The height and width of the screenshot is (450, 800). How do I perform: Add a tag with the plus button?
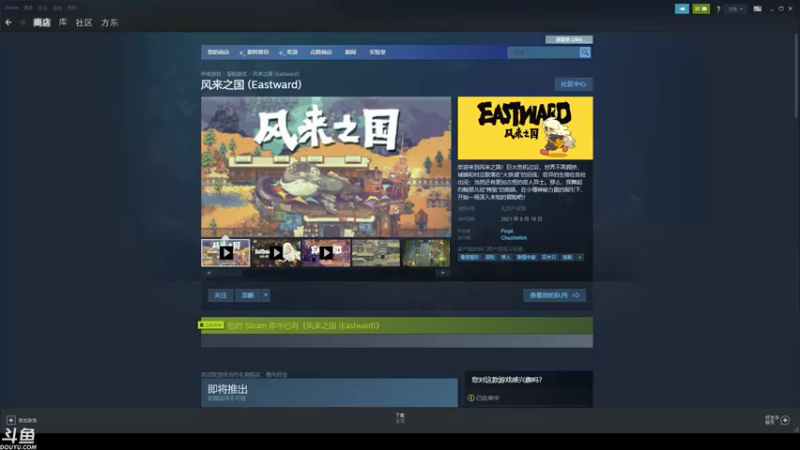click(x=580, y=257)
